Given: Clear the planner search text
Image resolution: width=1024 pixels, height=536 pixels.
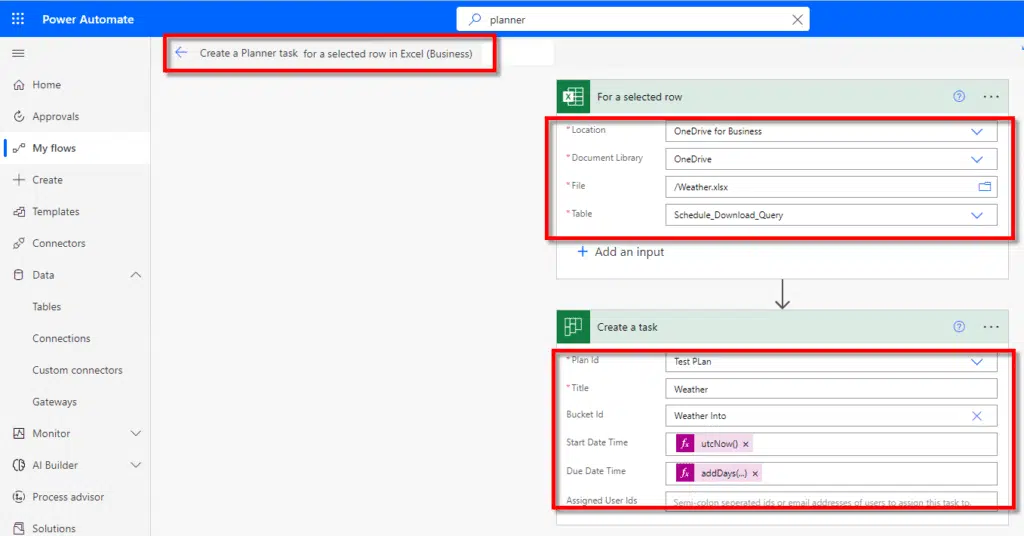Looking at the screenshot, I should tap(797, 19).
